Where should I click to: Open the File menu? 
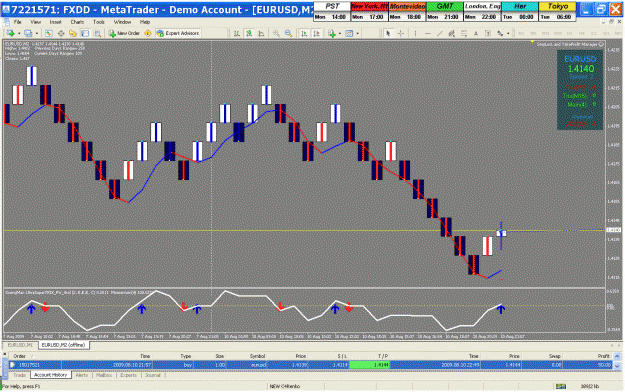(18, 22)
